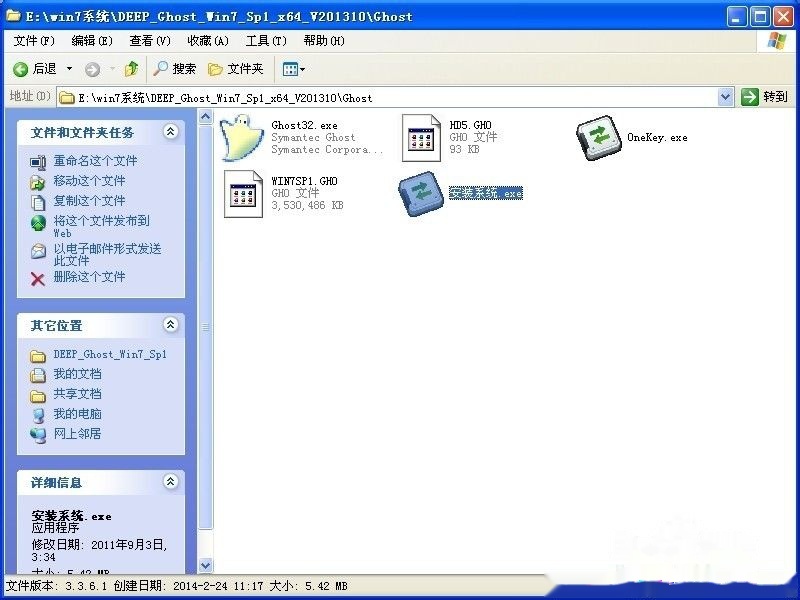The image size is (800, 600).
Task: Select the OneKey.exe icon
Action: (x=599, y=138)
